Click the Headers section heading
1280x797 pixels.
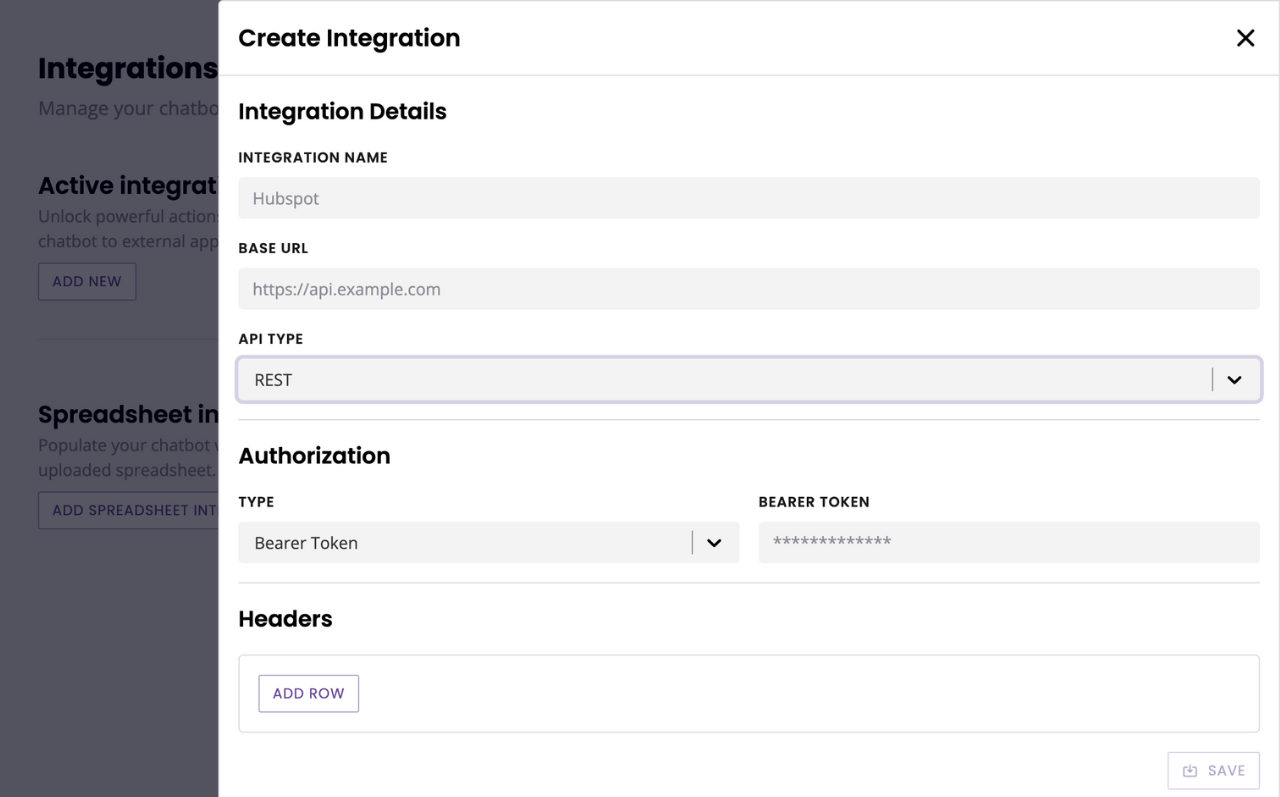(285, 619)
